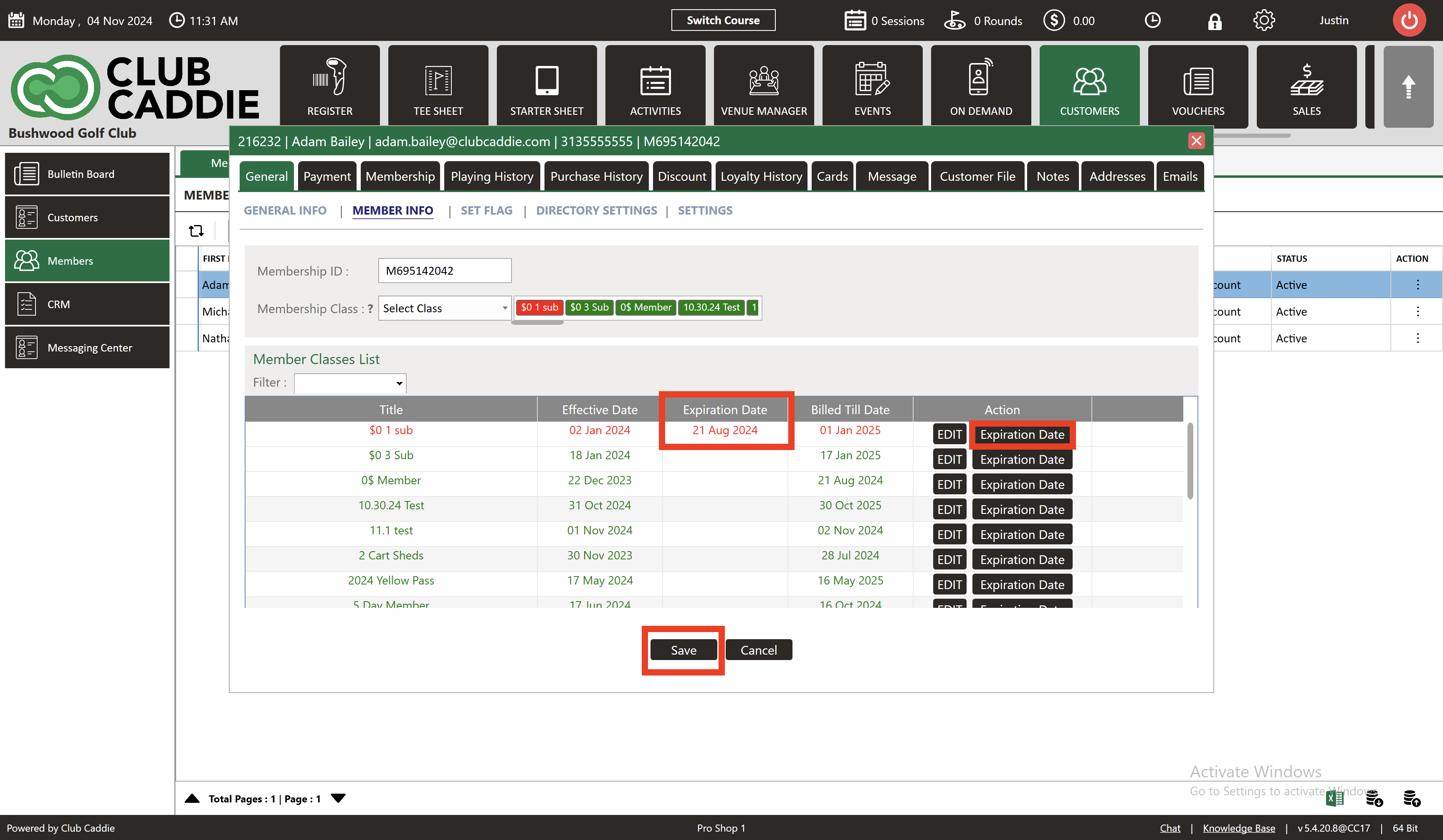
Task: Click the lock screen padlock icon
Action: 1215,22
